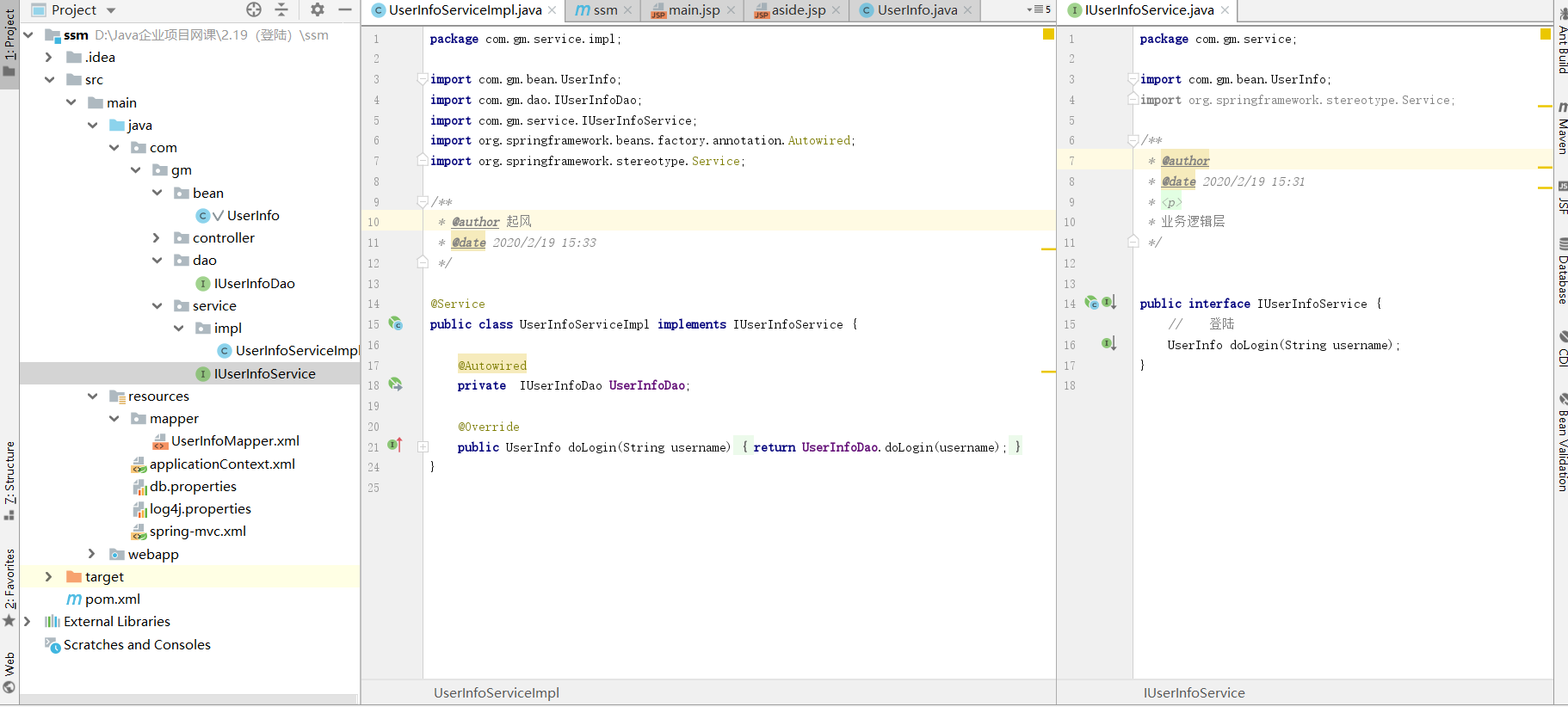Click implements-method gutter icon on line 21
The width and height of the screenshot is (1568, 707).
click(x=395, y=446)
